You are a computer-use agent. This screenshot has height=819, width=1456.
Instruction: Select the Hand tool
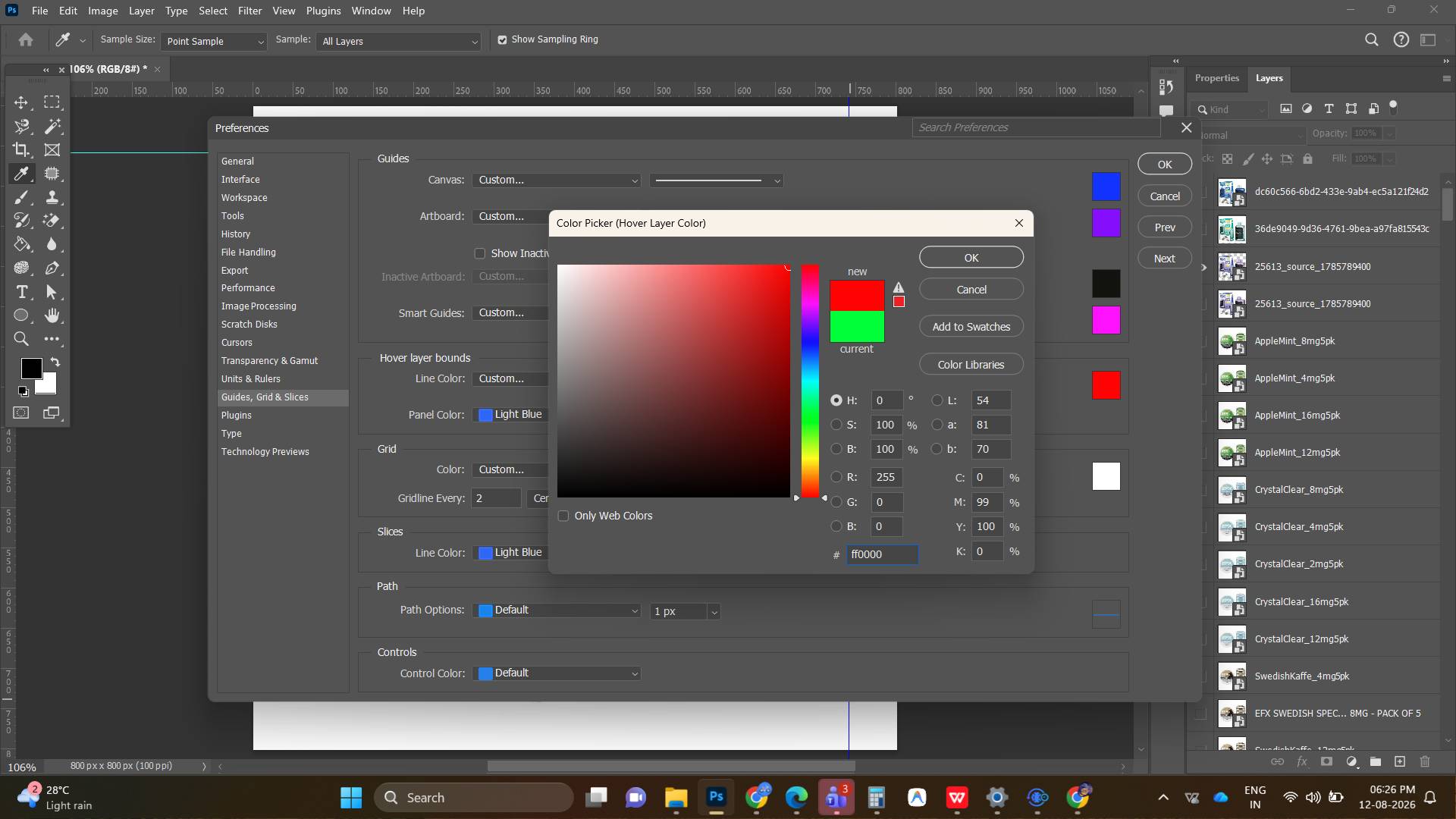click(x=52, y=315)
